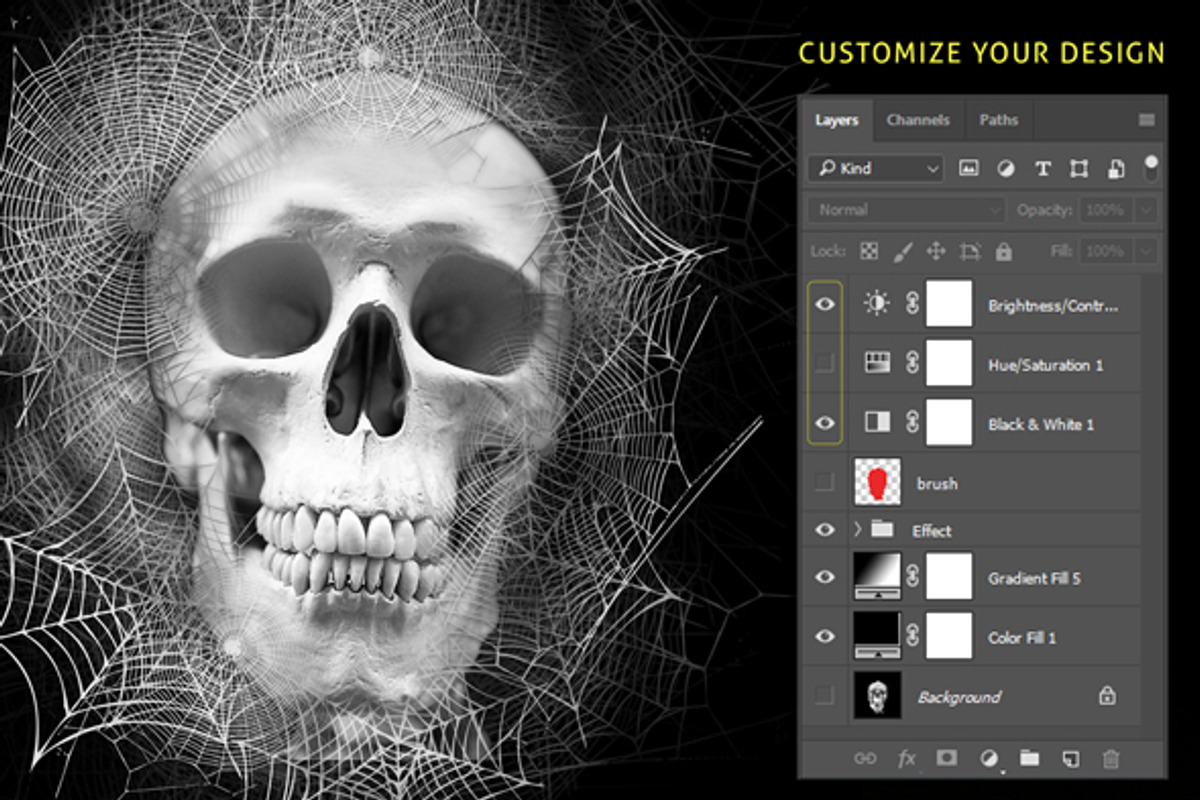Select the Gradient Fill 5 mask thumbnail
Screen dimensions: 1200x800
tap(949, 577)
